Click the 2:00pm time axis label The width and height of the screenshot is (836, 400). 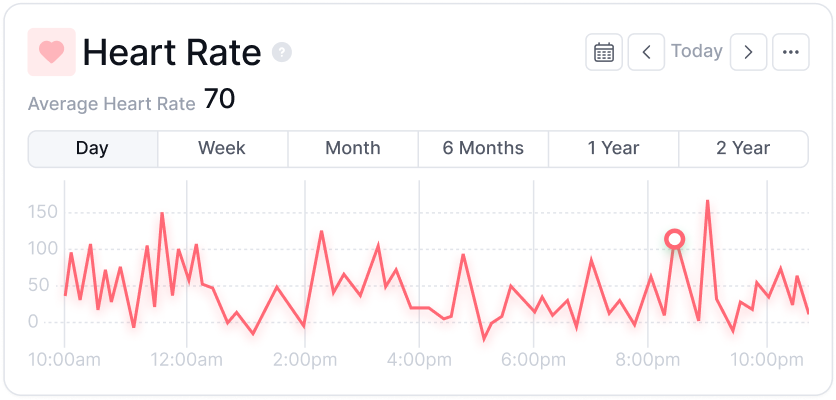(x=305, y=359)
